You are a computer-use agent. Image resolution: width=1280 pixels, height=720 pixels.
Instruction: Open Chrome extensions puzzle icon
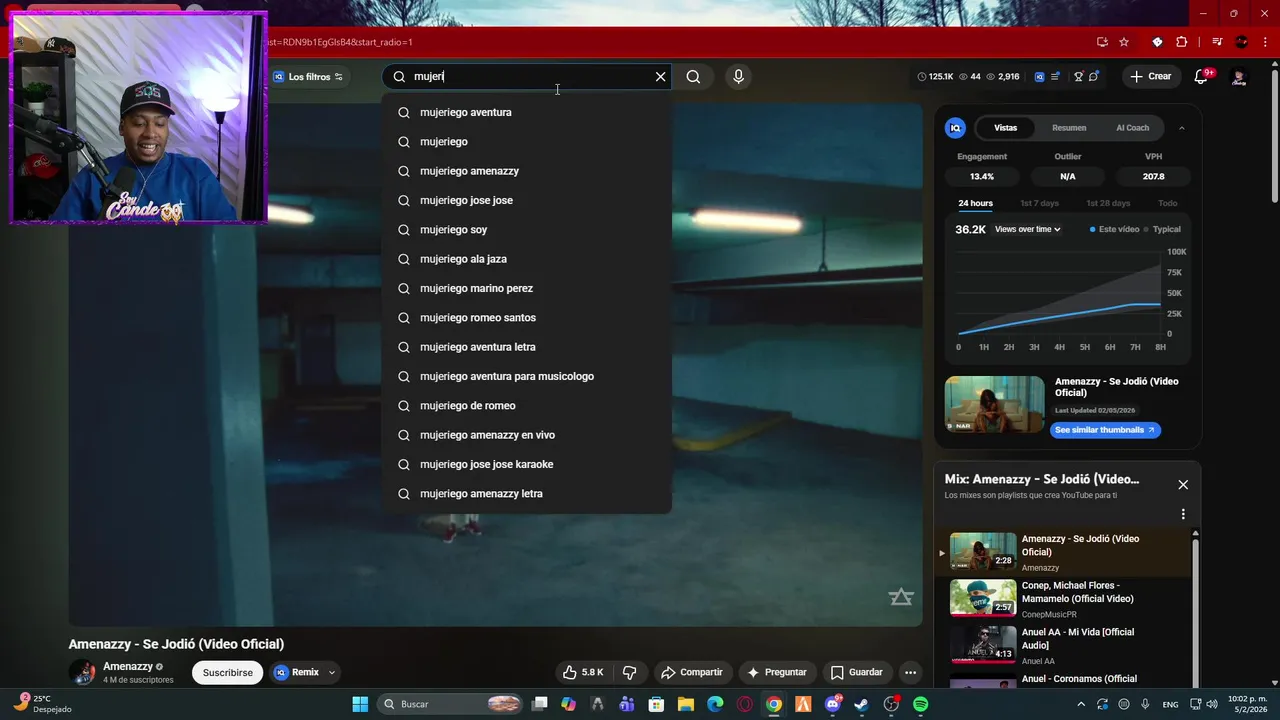[1182, 42]
